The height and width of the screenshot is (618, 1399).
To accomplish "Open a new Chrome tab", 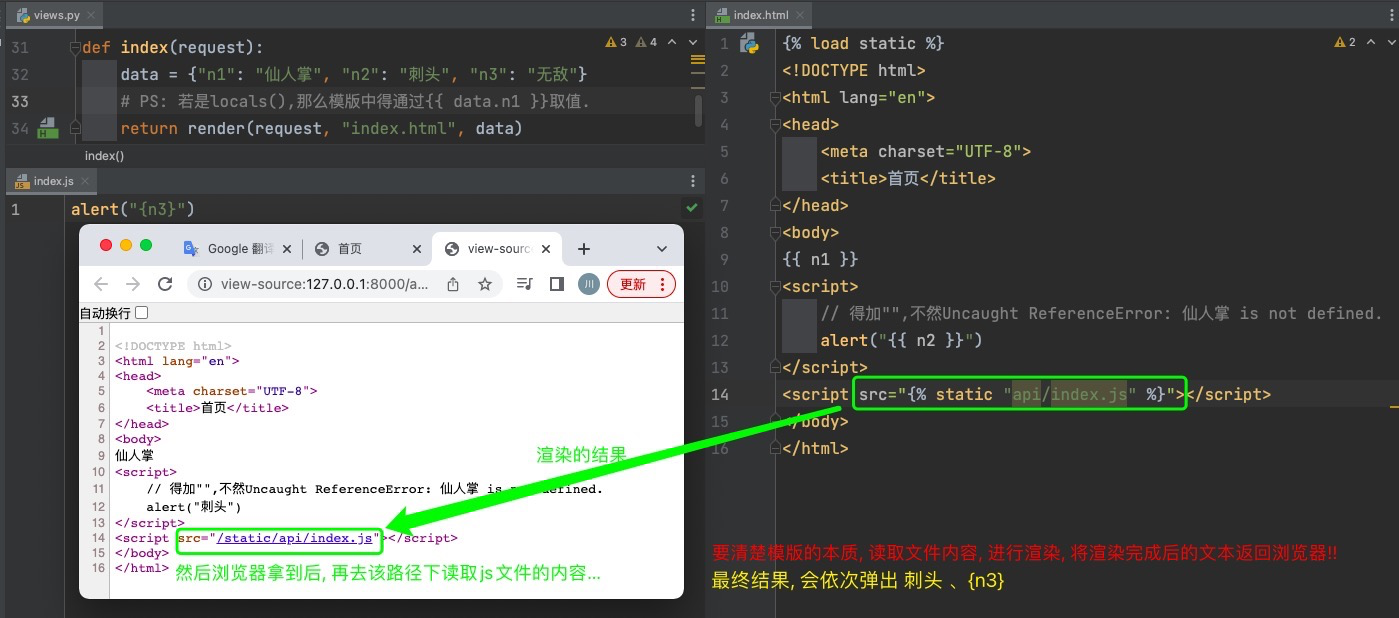I will pyautogui.click(x=584, y=249).
